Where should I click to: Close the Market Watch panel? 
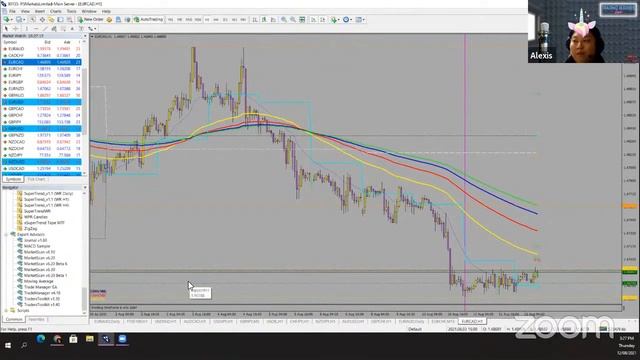coord(85,36)
